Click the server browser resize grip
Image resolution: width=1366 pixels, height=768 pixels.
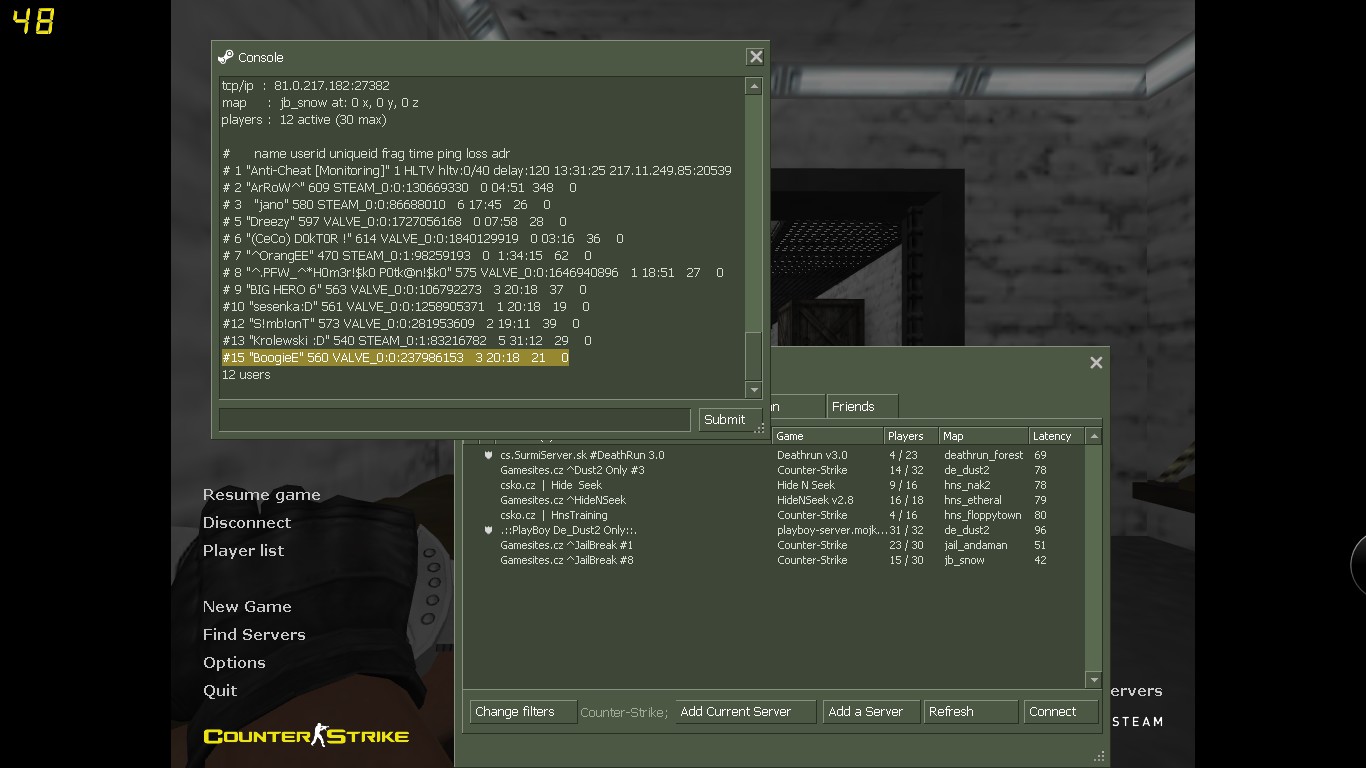coord(1100,757)
